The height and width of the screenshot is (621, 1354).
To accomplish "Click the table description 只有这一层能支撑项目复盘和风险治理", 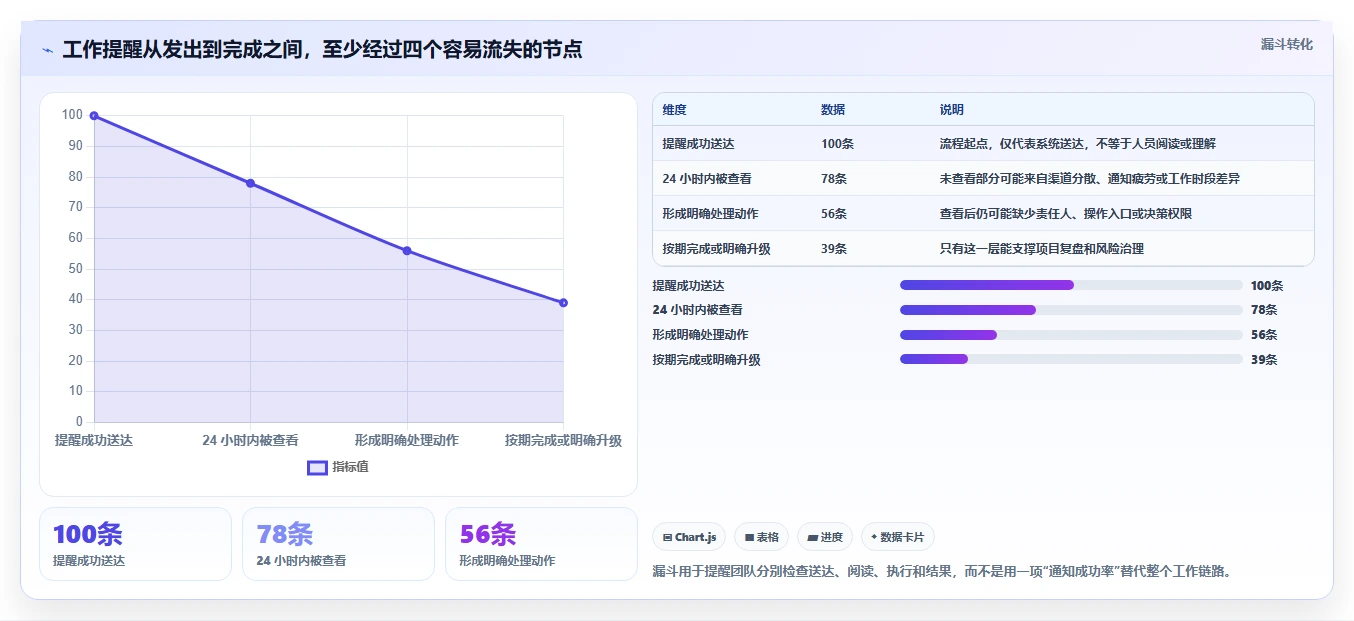I will (x=1041, y=249).
